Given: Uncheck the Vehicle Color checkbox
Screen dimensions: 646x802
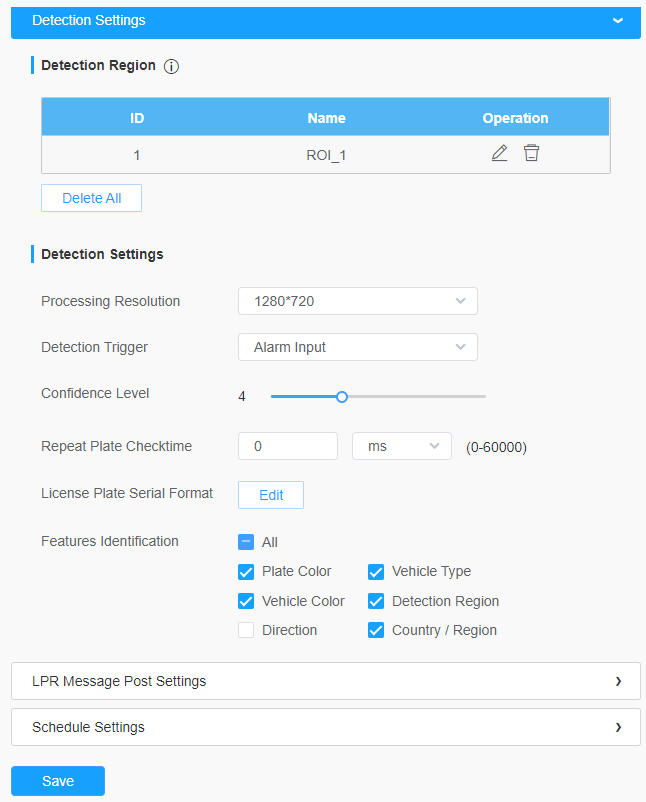Looking at the screenshot, I should [x=246, y=601].
